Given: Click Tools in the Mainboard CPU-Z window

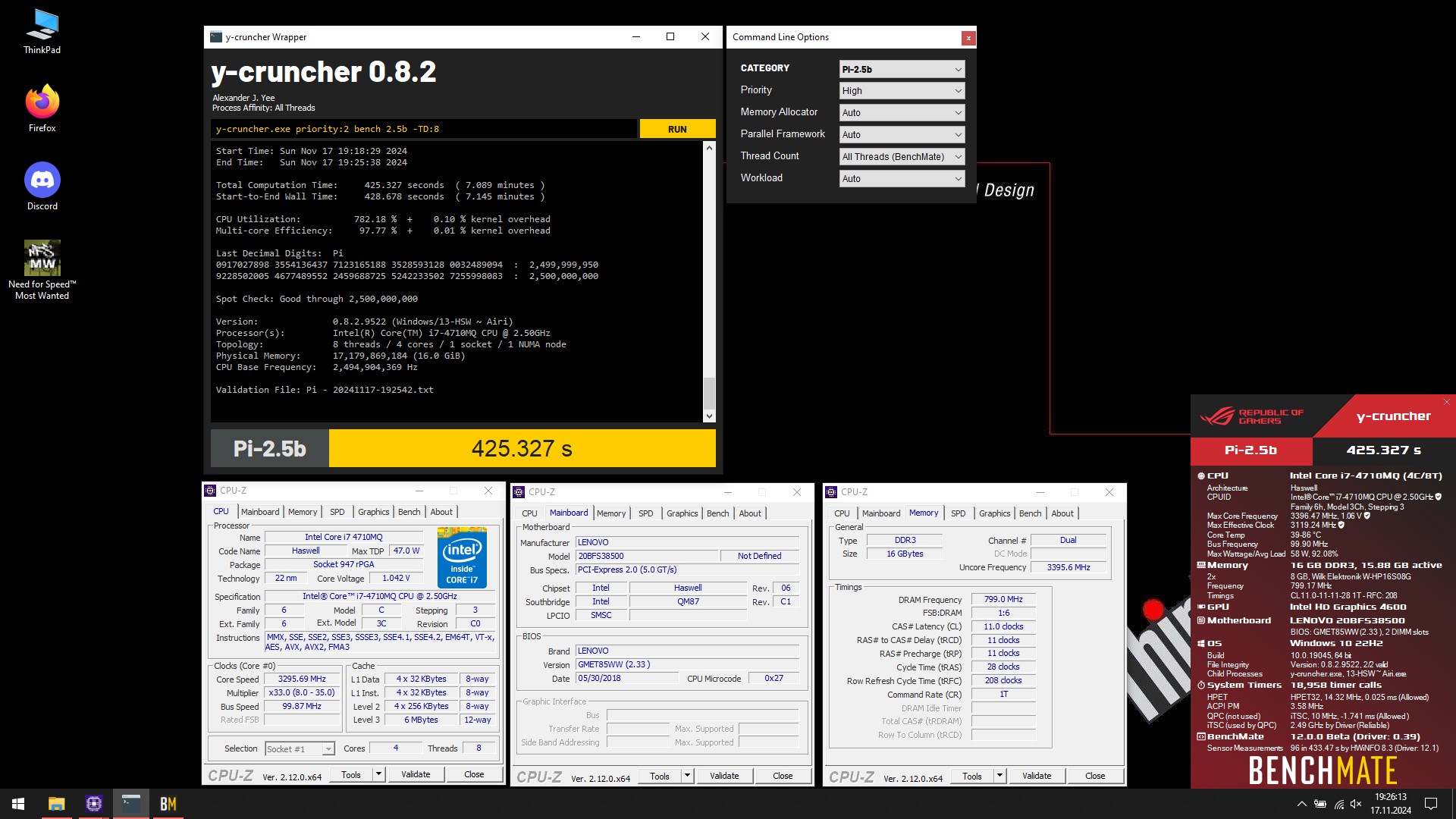Looking at the screenshot, I should point(660,776).
